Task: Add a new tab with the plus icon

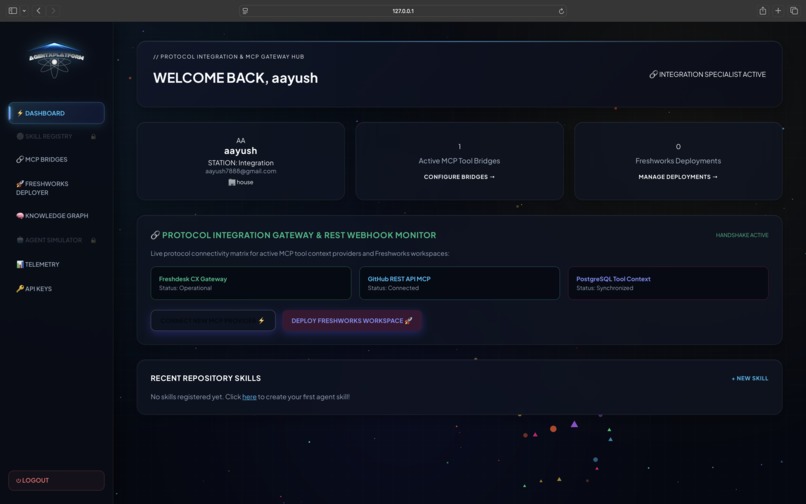Action: [778, 11]
